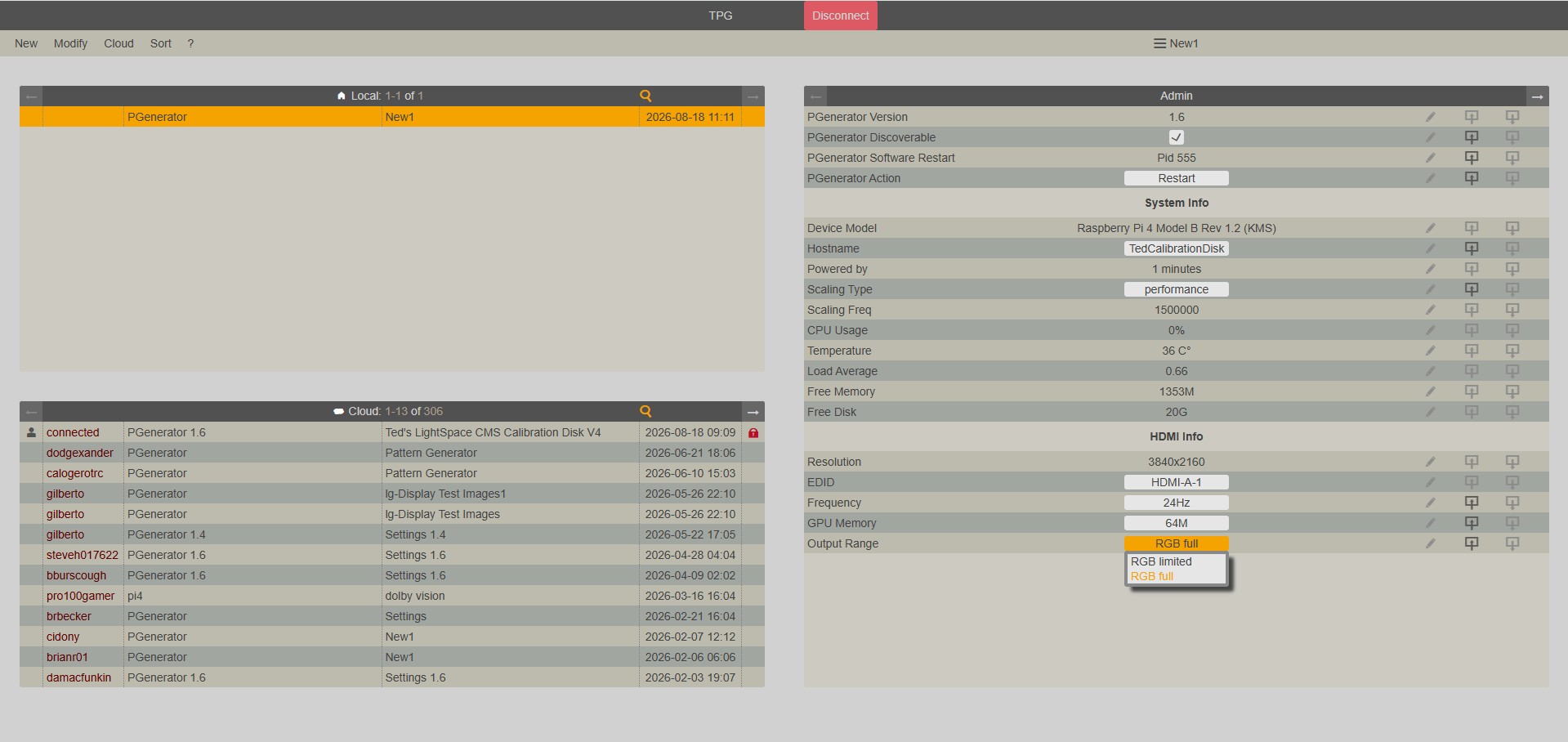Image resolution: width=1568 pixels, height=742 pixels.
Task: Switch to the TPG tab
Action: 721,16
